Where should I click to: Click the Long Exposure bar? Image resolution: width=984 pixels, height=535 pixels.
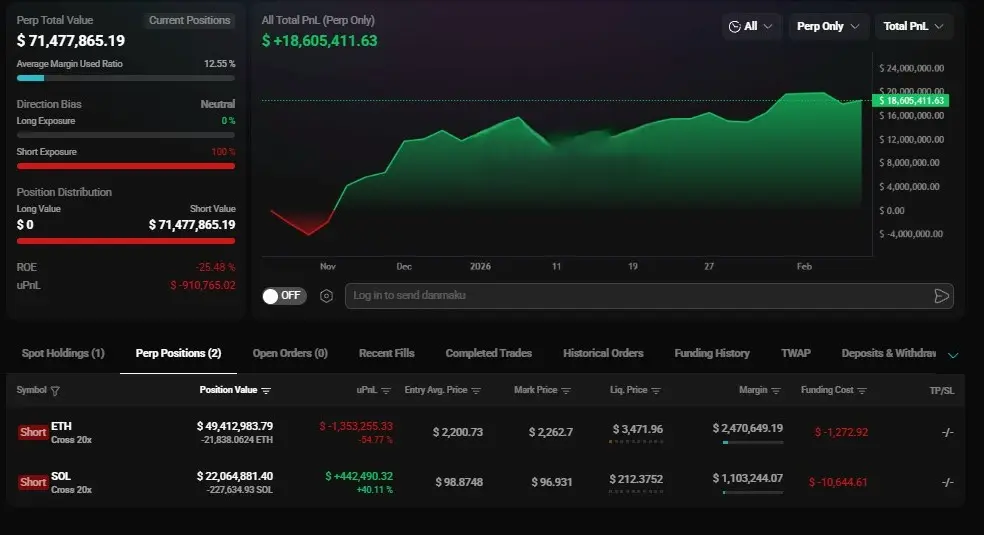pos(126,135)
